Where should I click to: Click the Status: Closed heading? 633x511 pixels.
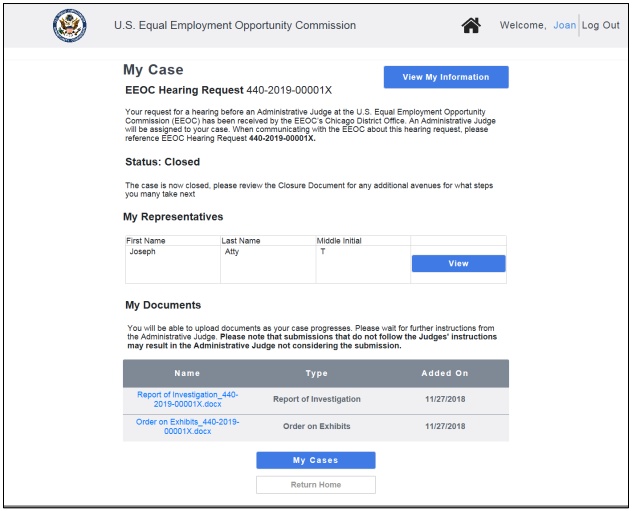point(162,162)
